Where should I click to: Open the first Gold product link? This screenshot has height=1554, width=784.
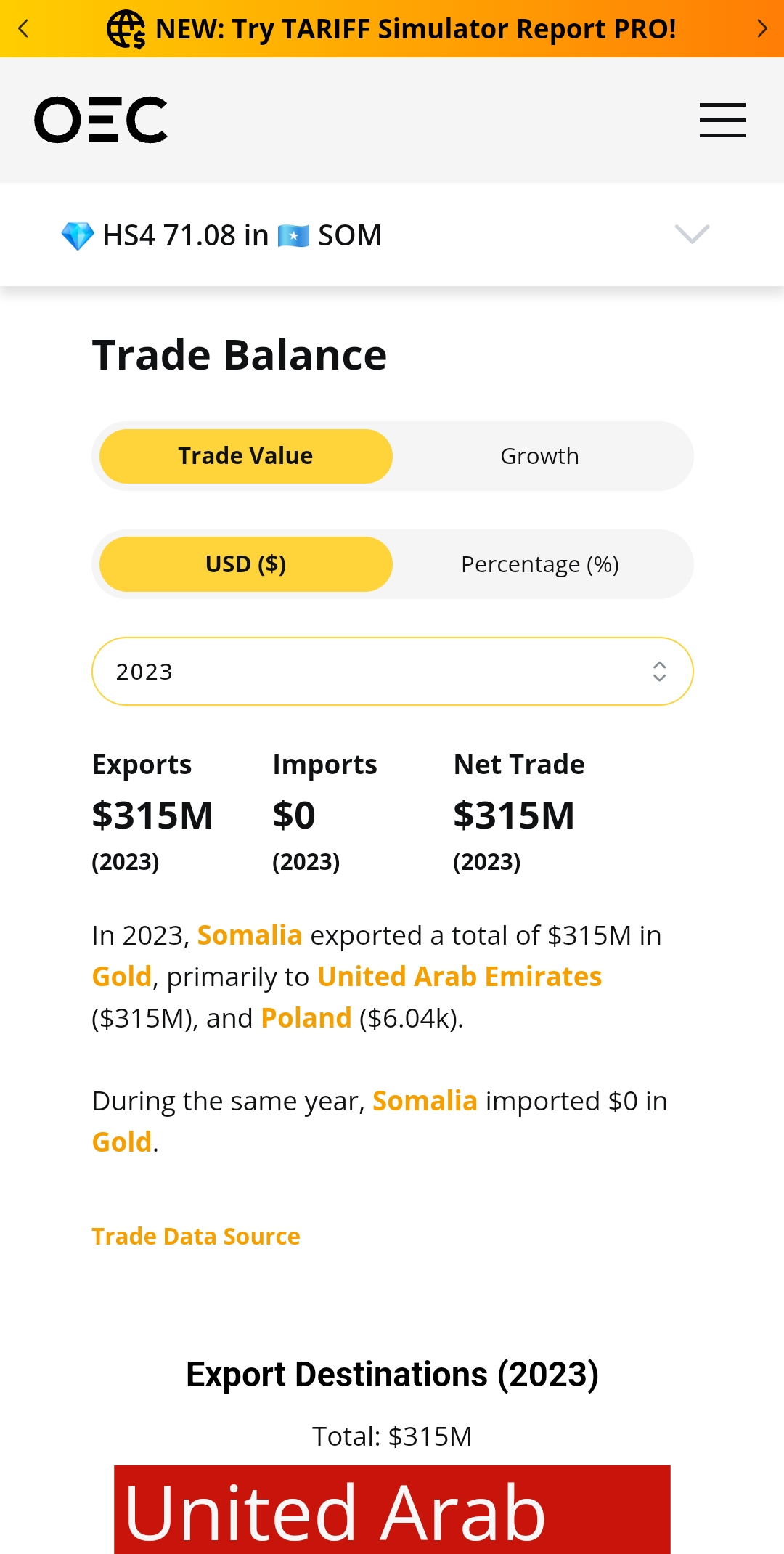pyautogui.click(x=122, y=977)
